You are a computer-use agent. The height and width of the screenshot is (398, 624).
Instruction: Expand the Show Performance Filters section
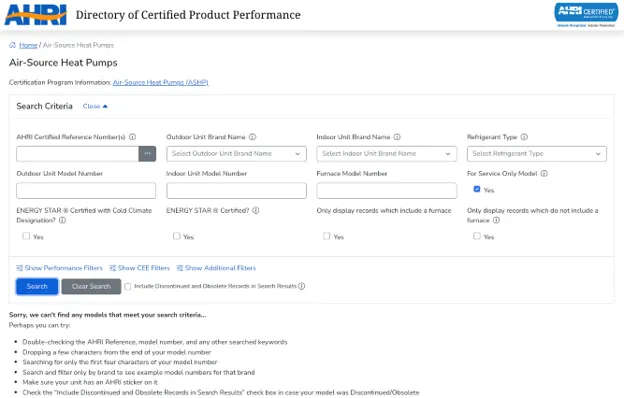63,268
